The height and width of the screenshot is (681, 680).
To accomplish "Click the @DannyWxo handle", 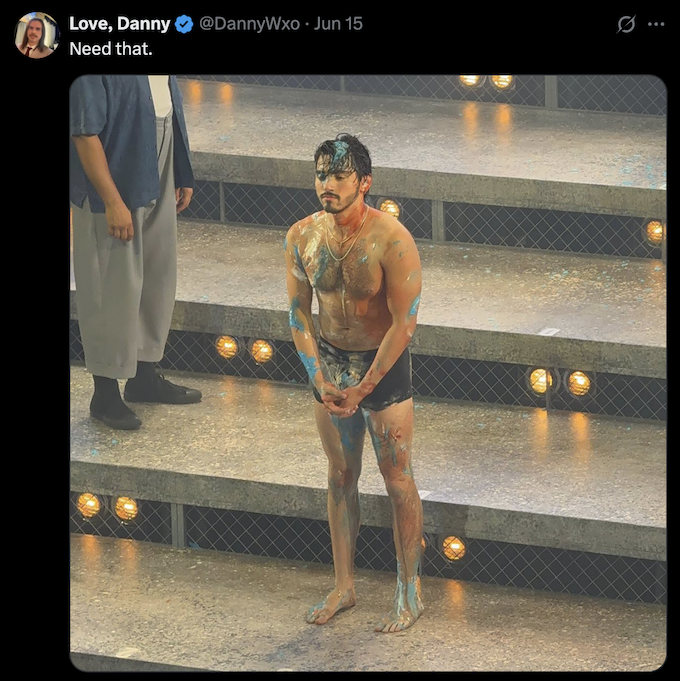I will point(249,24).
